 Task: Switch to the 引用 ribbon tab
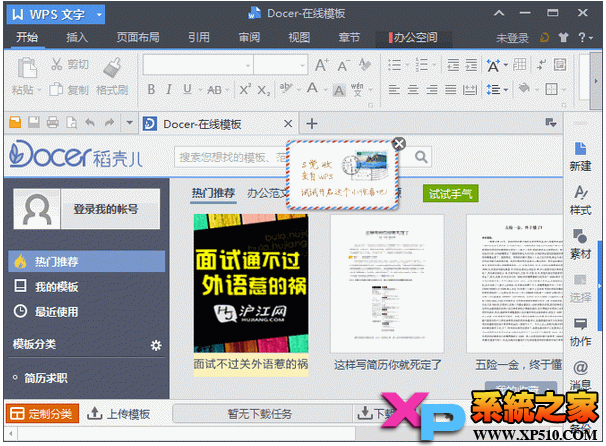pyautogui.click(x=199, y=37)
